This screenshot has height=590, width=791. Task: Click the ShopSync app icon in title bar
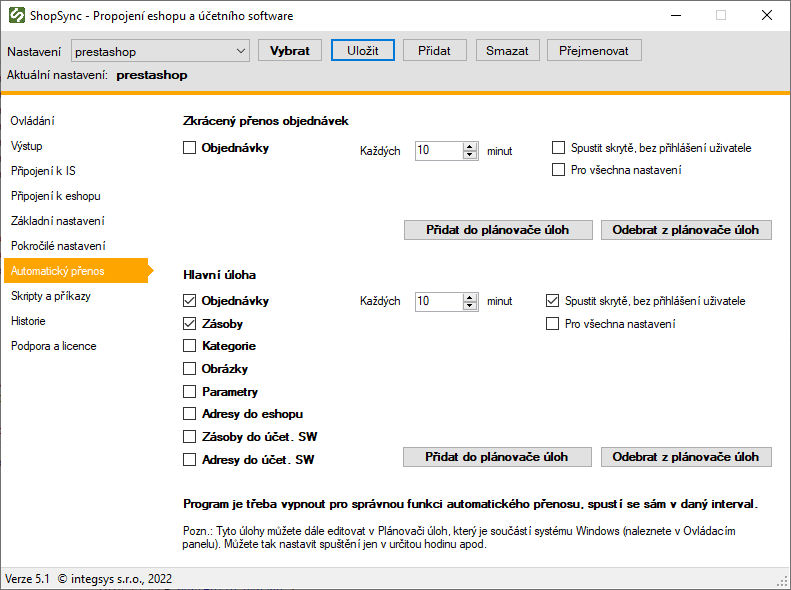pyautogui.click(x=16, y=16)
